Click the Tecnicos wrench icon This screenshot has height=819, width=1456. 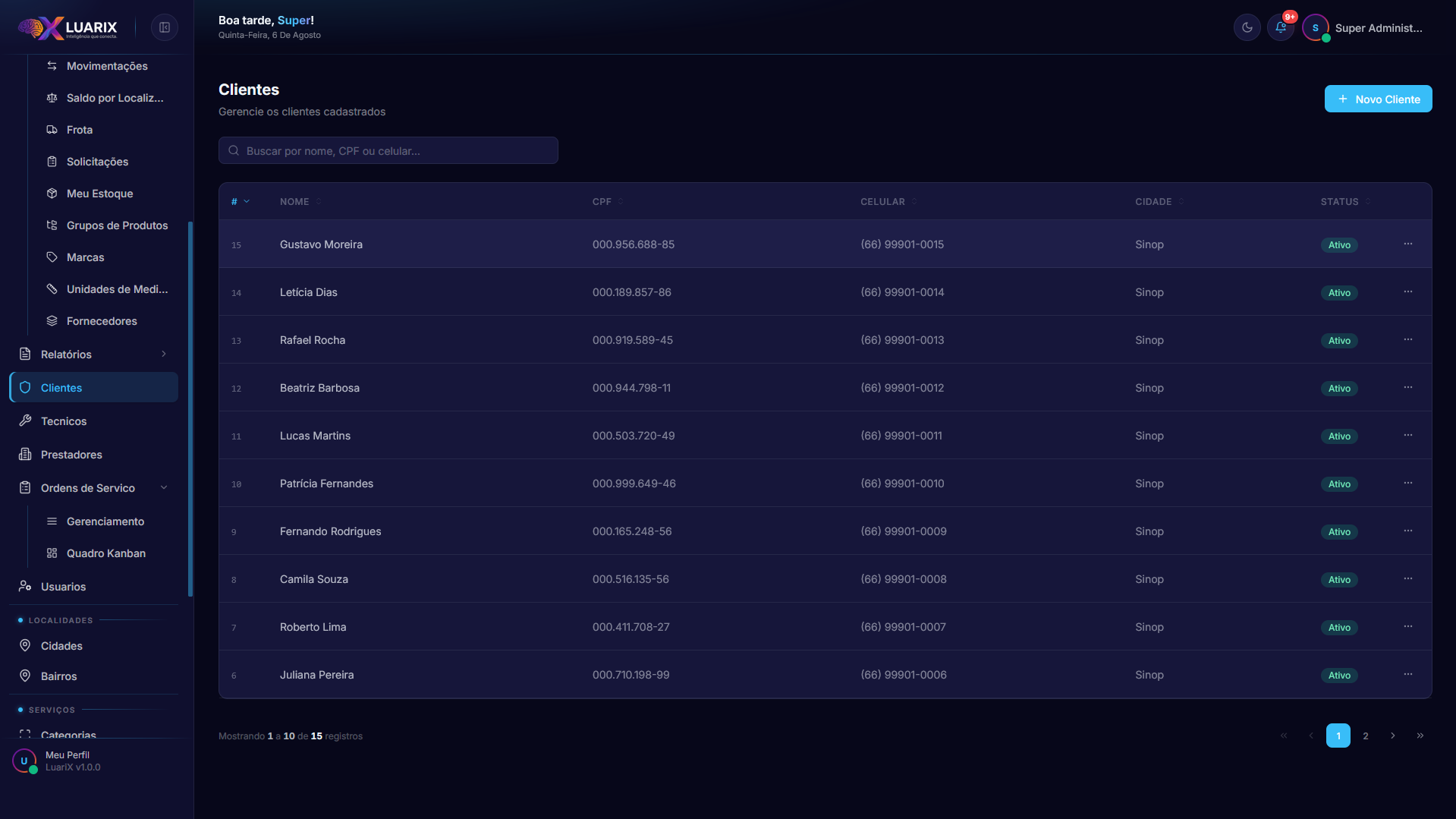point(25,421)
